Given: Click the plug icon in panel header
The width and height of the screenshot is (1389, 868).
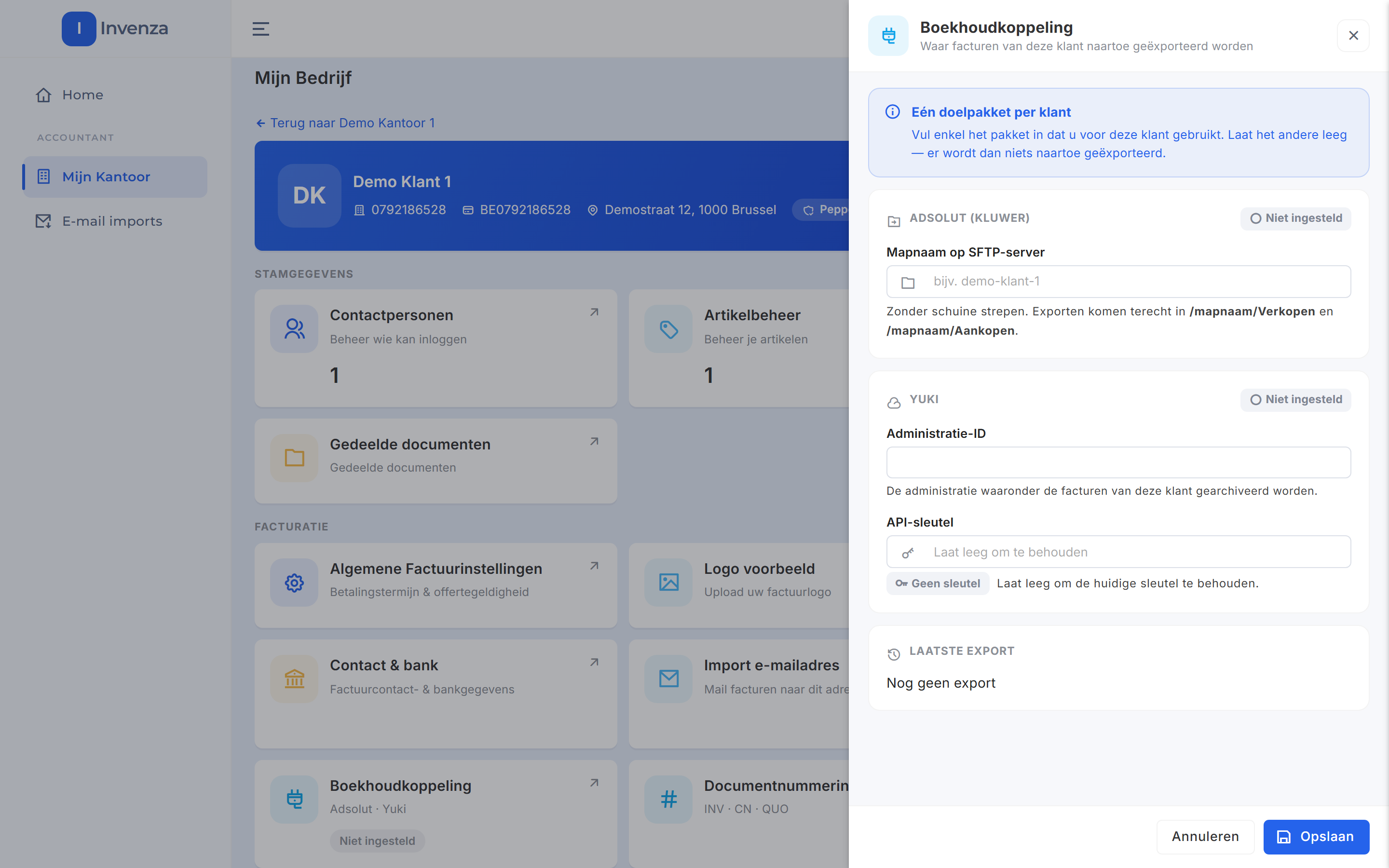Looking at the screenshot, I should tap(888, 36).
